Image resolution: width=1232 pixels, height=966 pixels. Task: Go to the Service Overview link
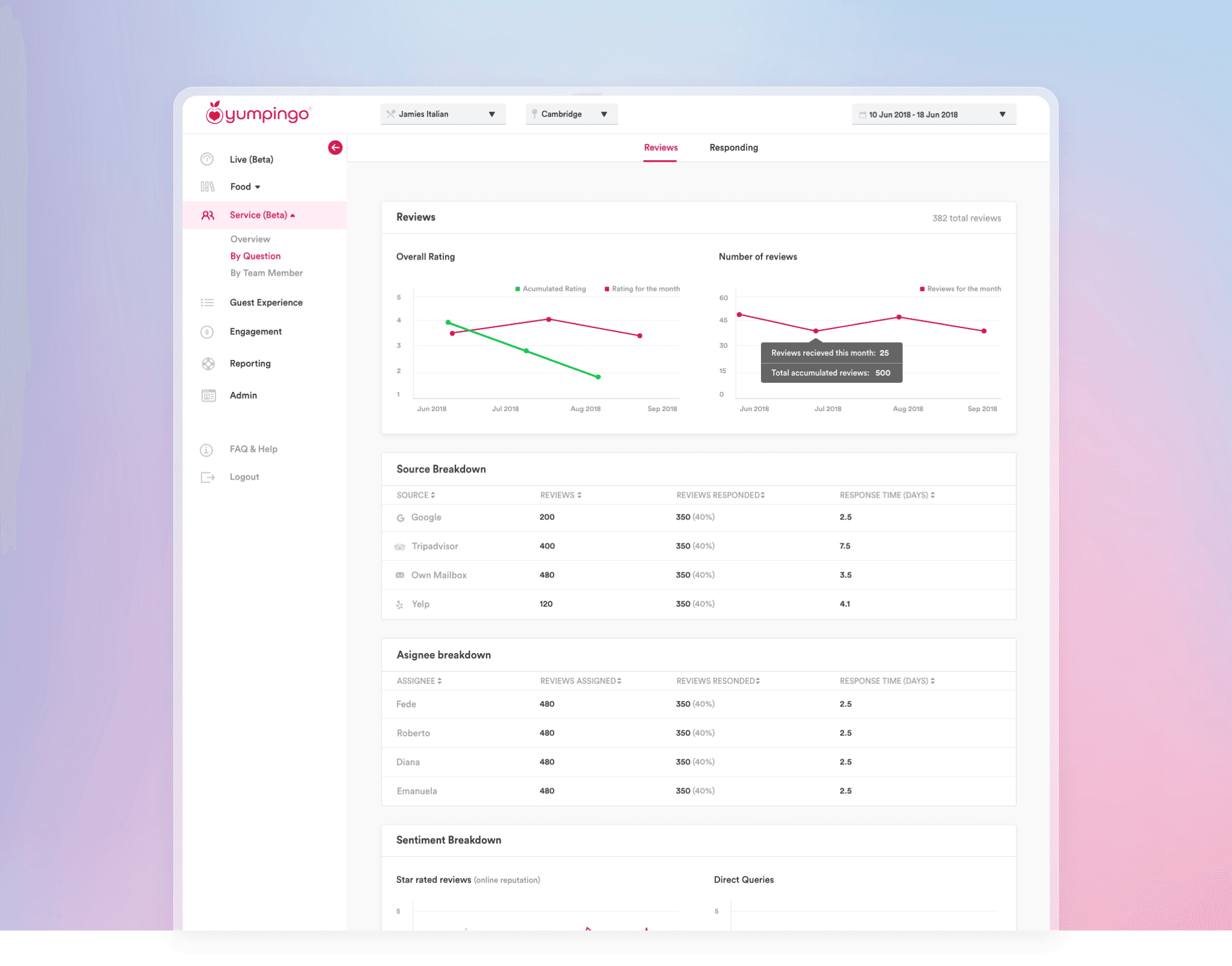[x=250, y=239]
